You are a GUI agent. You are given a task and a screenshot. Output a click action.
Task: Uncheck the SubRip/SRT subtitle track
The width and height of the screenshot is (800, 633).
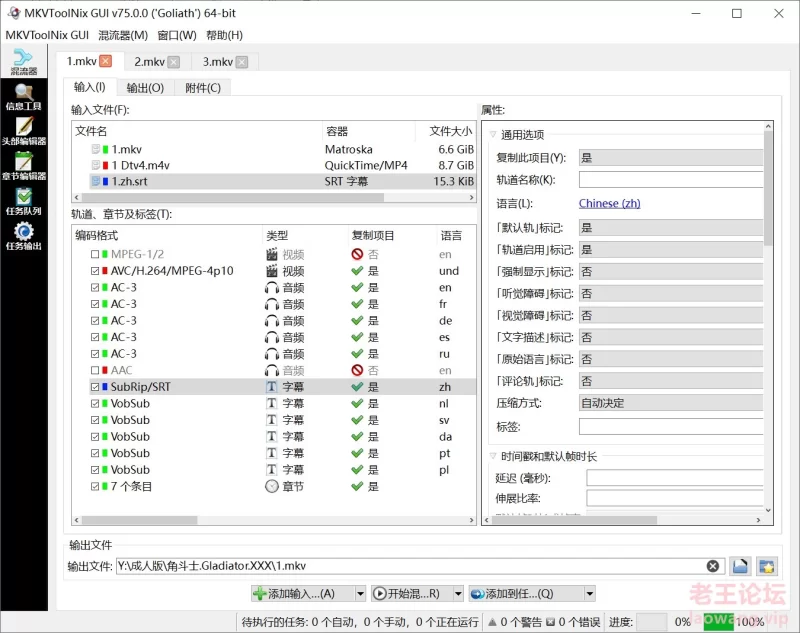click(x=95, y=387)
